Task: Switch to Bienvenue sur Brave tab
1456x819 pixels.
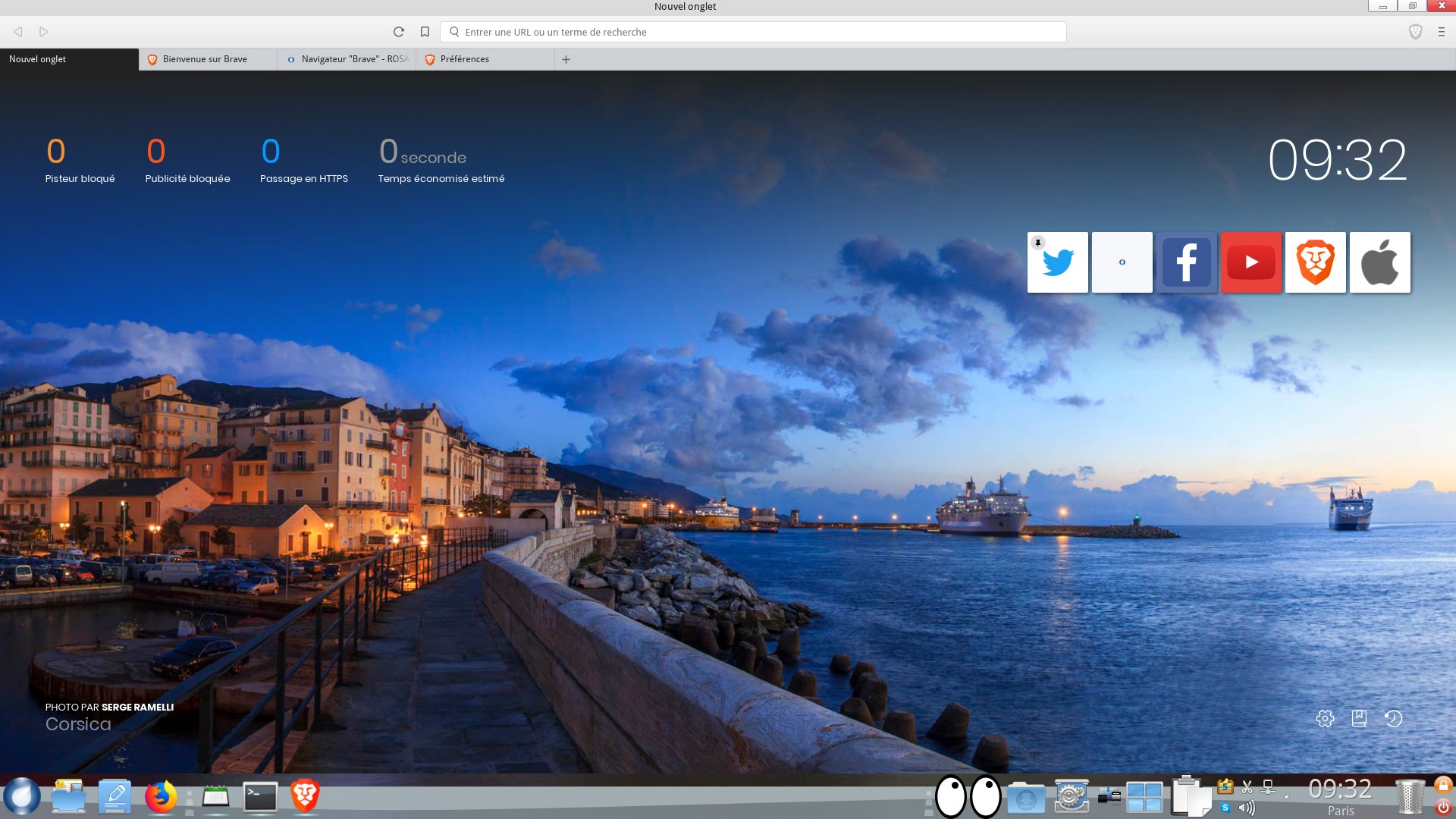Action: coord(205,59)
